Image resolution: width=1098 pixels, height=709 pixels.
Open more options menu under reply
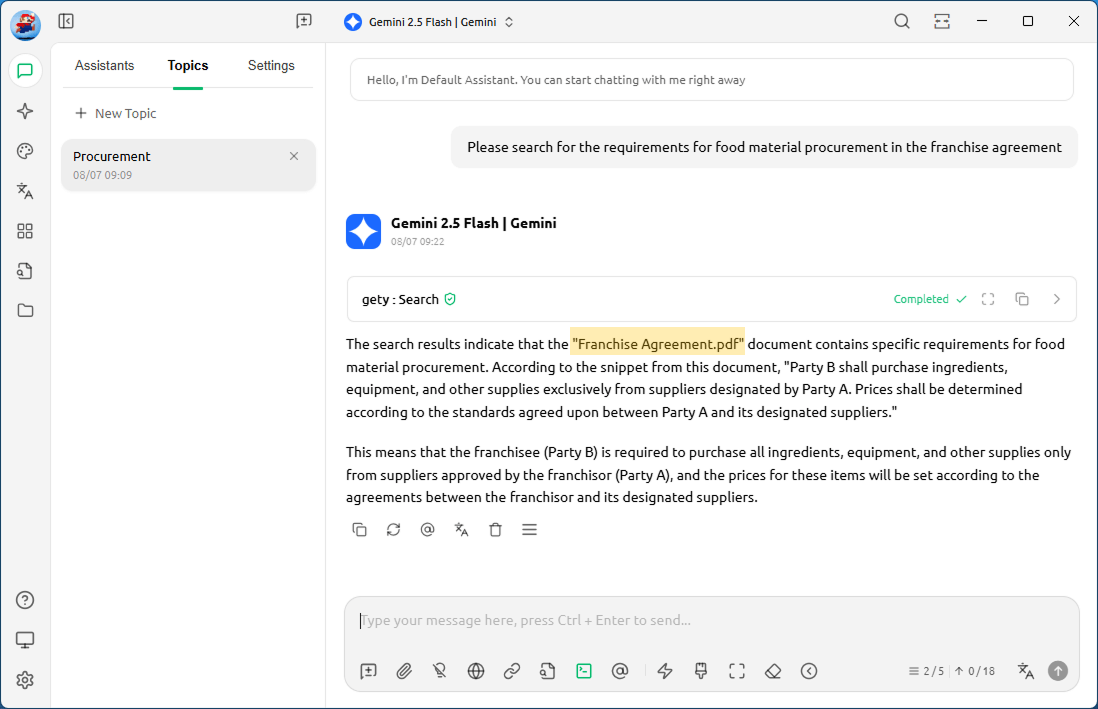tap(529, 530)
